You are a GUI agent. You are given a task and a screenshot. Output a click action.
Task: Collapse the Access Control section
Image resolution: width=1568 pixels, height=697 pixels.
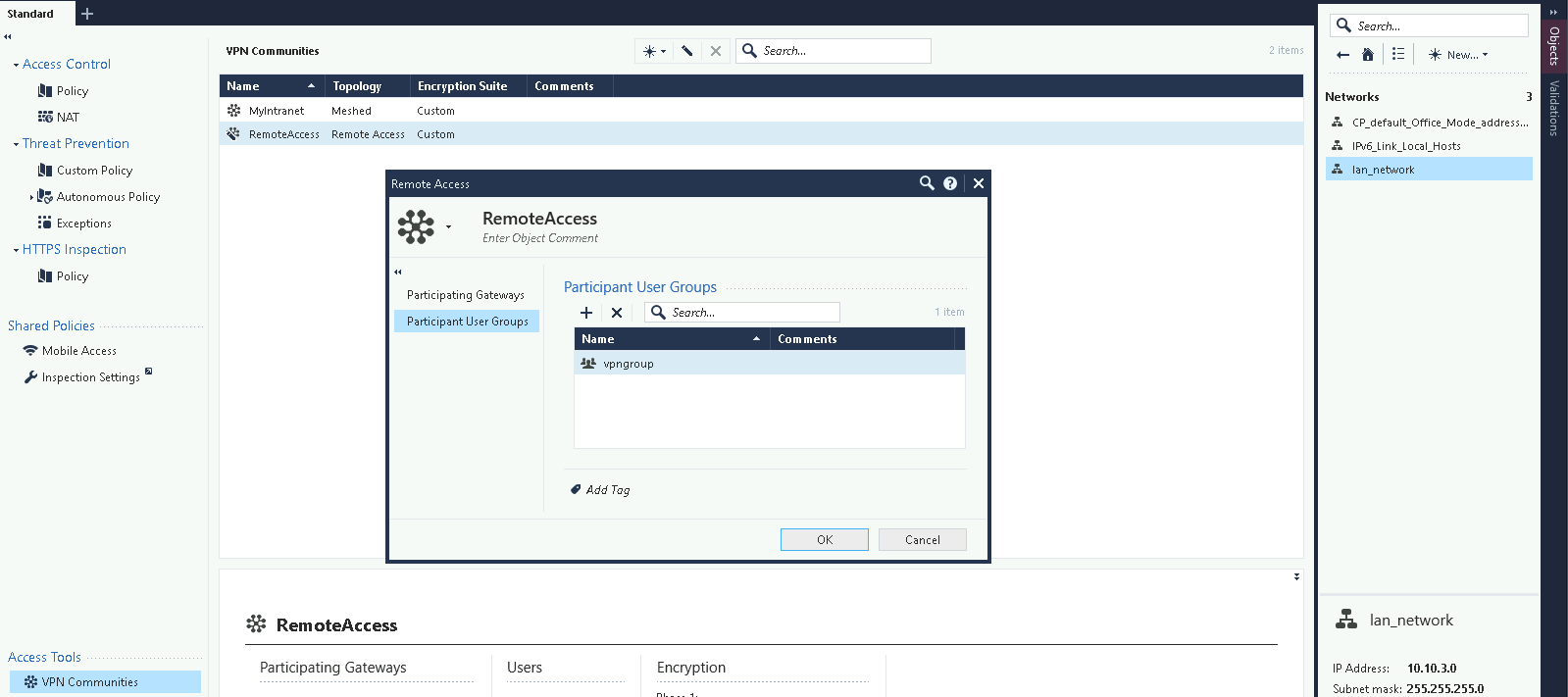(x=16, y=65)
